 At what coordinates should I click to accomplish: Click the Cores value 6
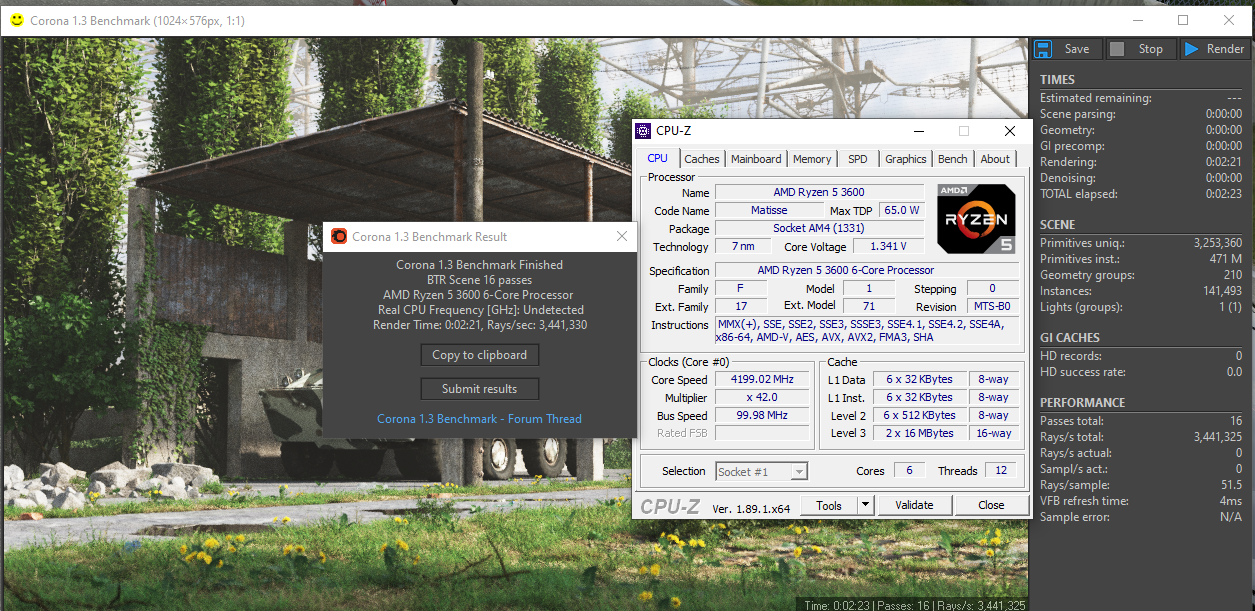point(909,471)
